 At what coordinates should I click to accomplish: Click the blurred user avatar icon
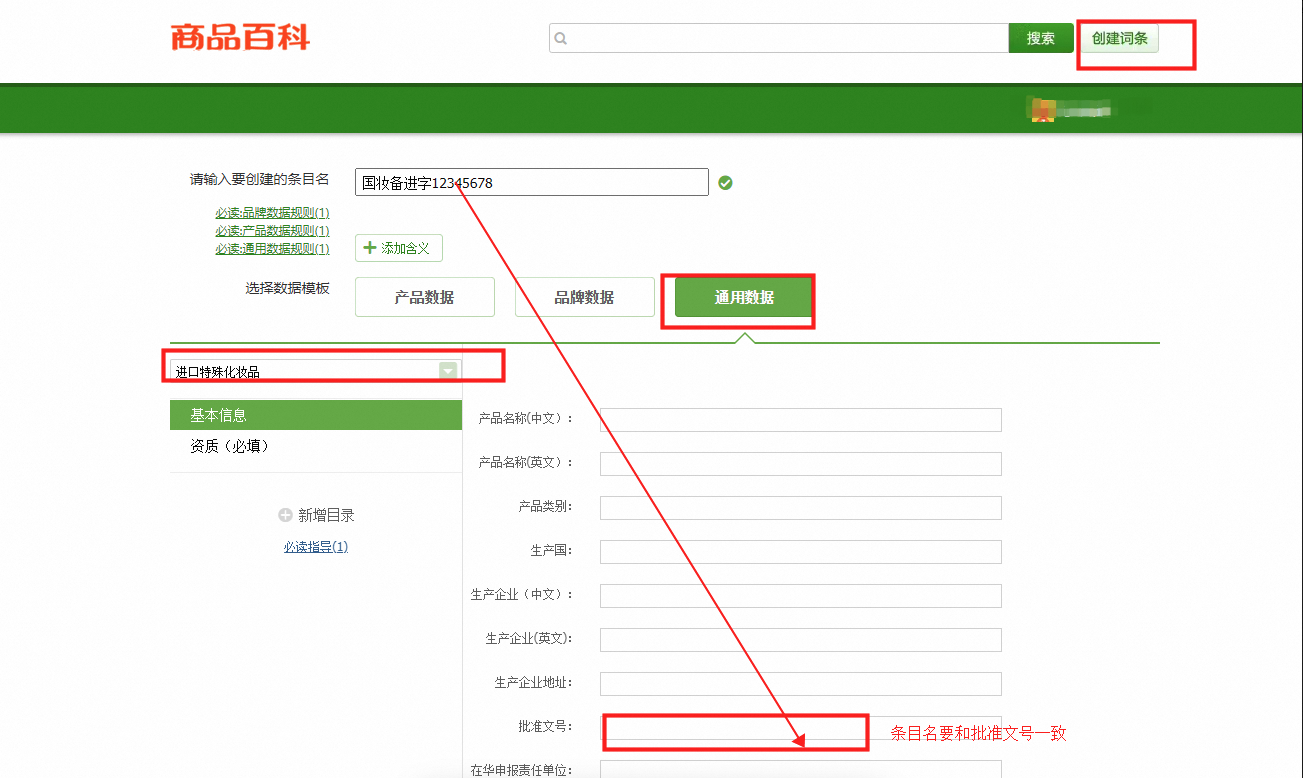point(1043,109)
